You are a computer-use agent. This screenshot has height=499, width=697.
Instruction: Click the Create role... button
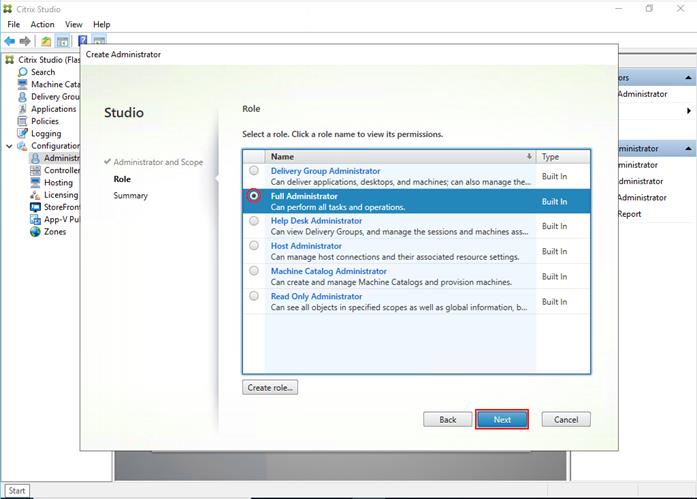pyautogui.click(x=270, y=387)
